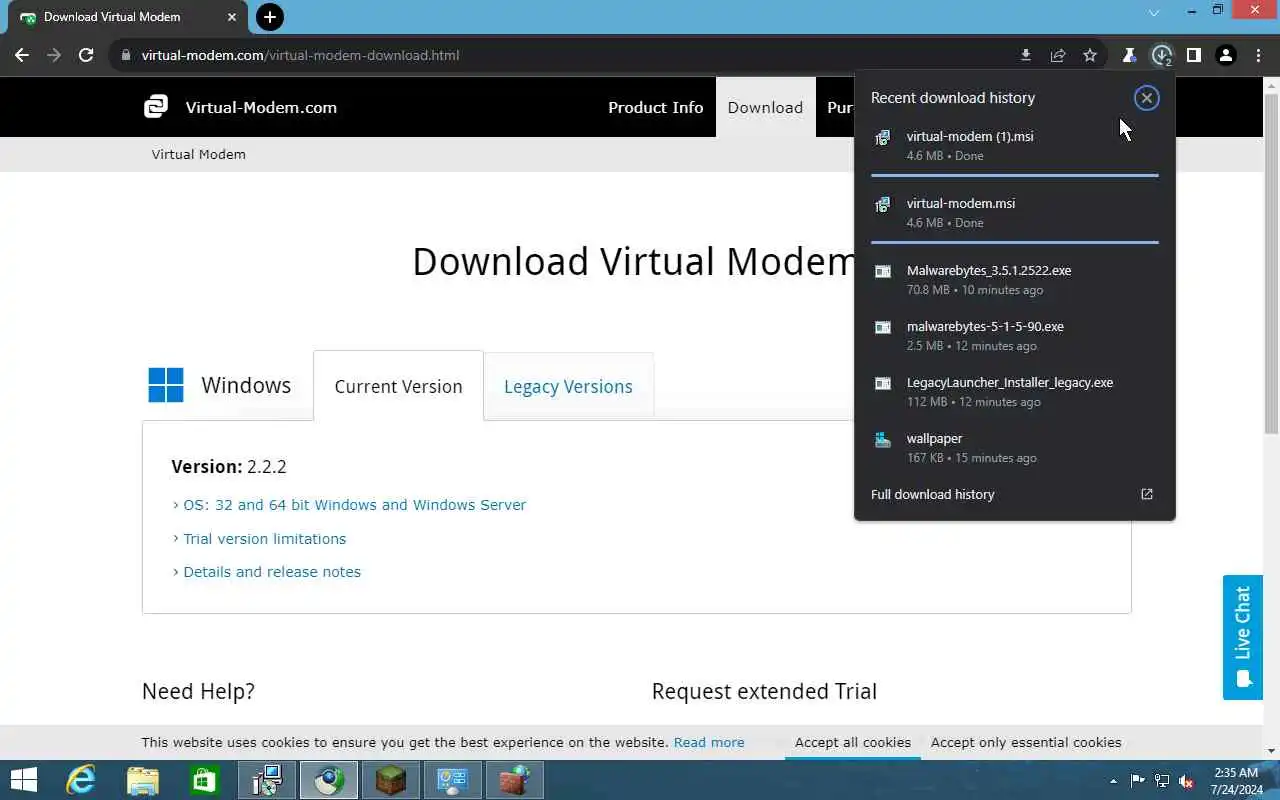Reload the current page

click(86, 55)
